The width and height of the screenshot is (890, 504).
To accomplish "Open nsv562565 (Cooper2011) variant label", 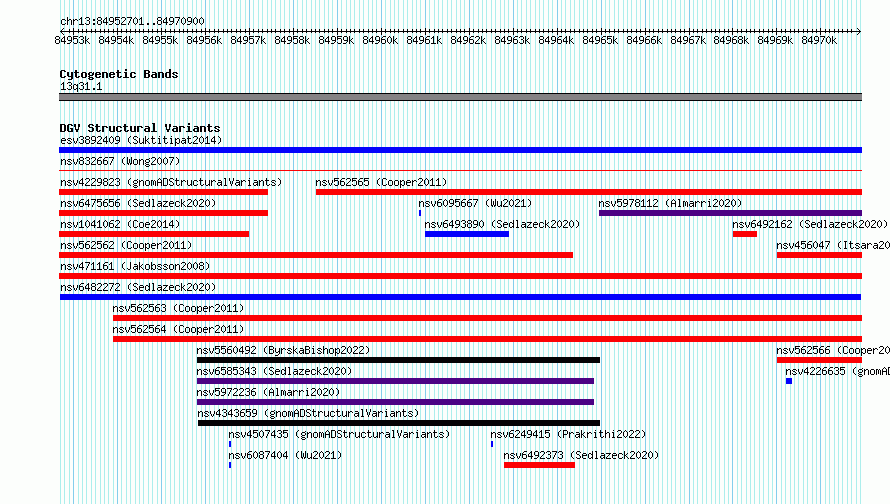I will [x=381, y=182].
